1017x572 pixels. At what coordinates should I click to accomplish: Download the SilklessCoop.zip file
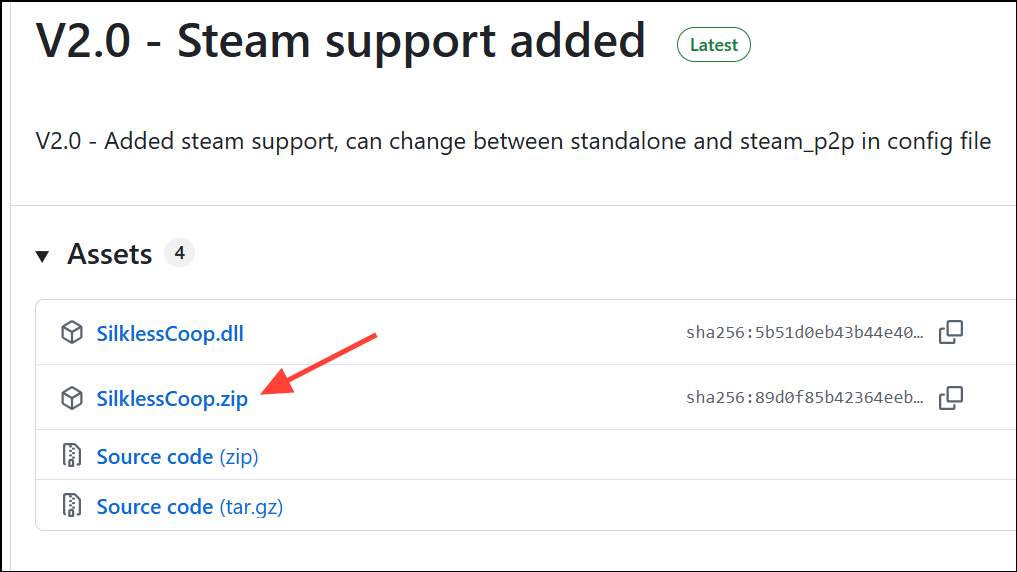(x=172, y=399)
